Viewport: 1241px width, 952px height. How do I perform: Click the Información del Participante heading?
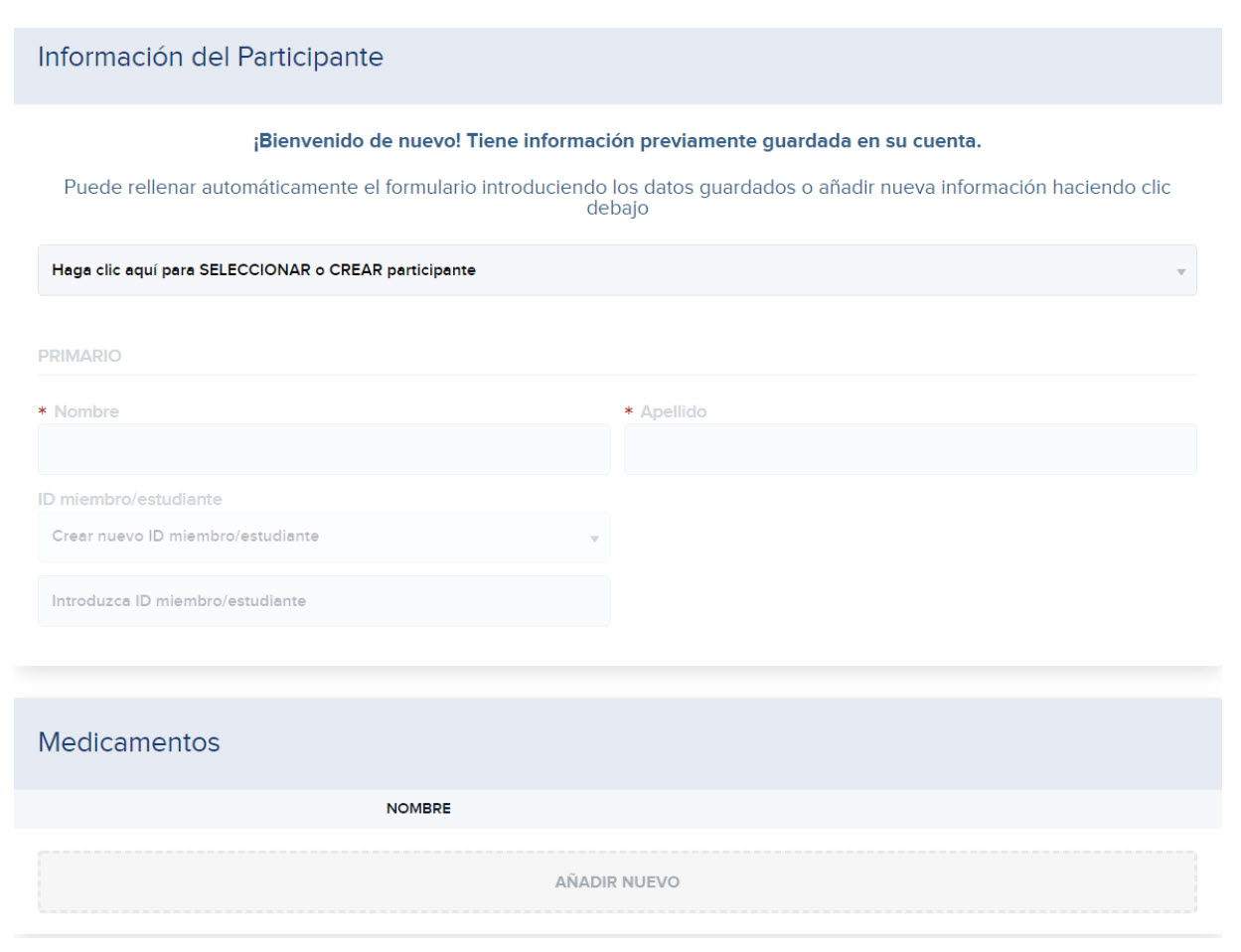[211, 57]
